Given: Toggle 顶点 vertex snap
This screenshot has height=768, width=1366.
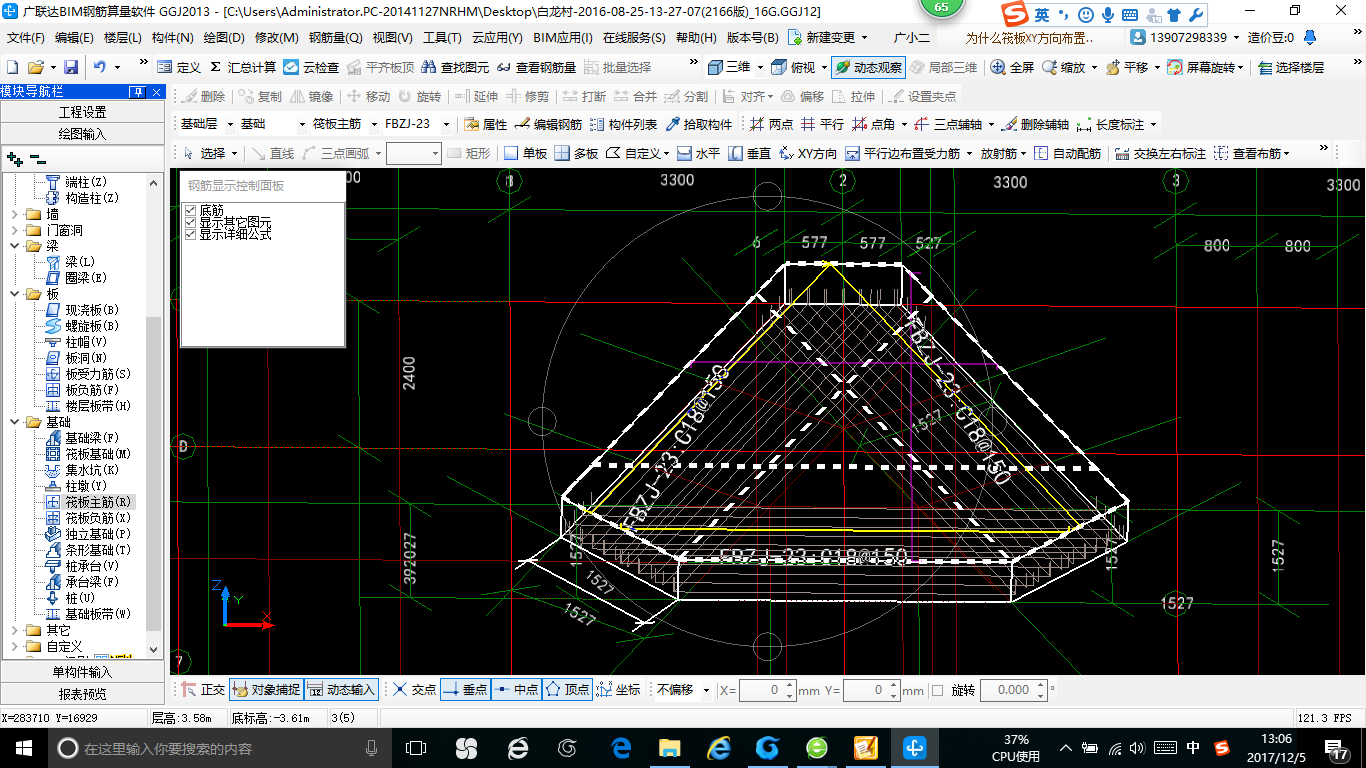Looking at the screenshot, I should (x=567, y=690).
